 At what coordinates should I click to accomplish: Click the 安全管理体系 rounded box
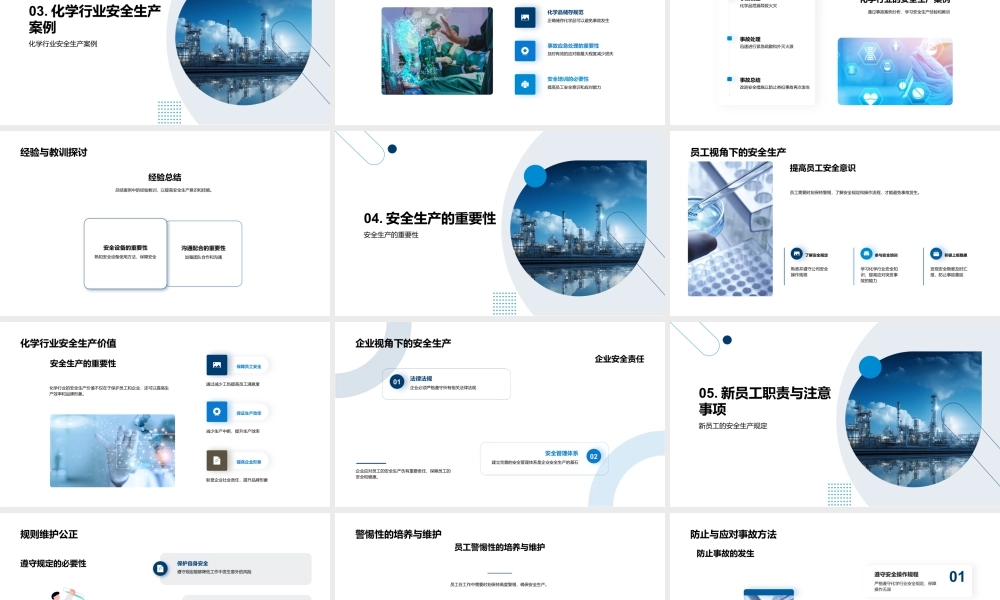[x=544, y=458]
